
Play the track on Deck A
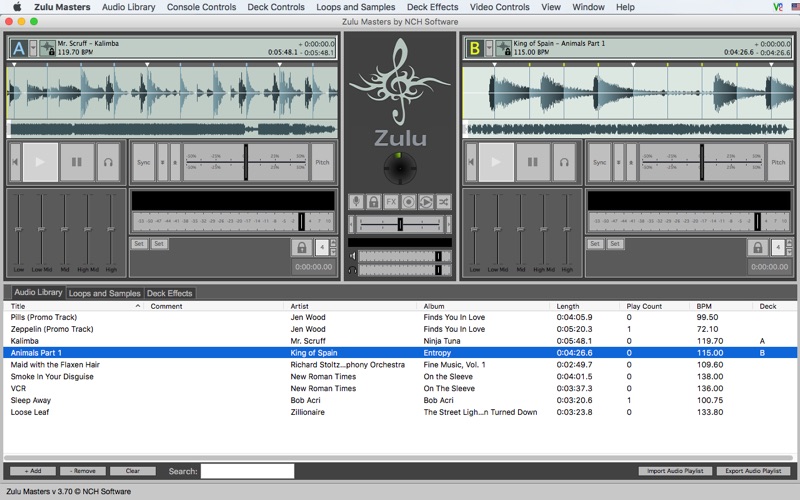pyautogui.click(x=40, y=162)
